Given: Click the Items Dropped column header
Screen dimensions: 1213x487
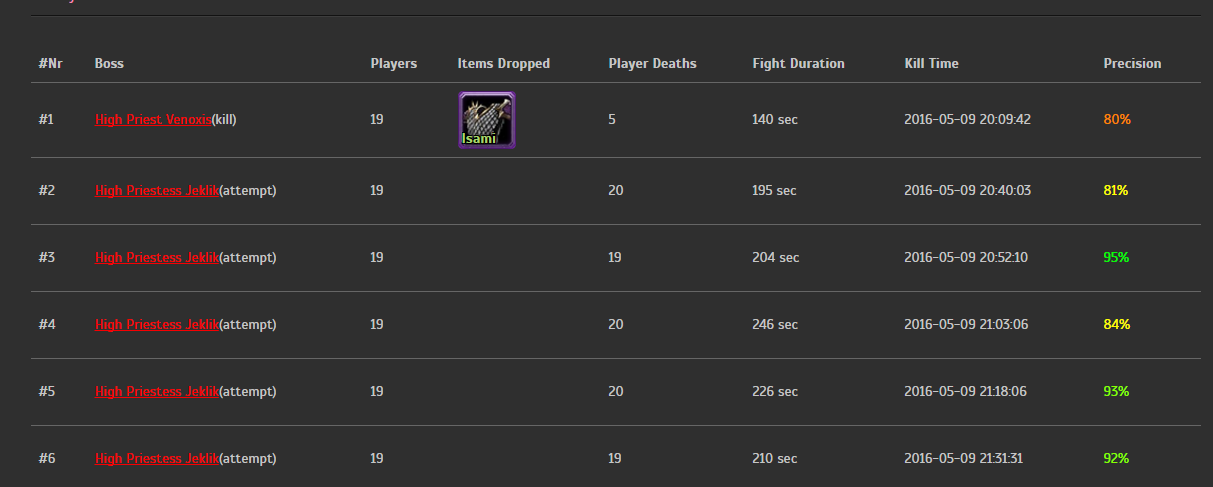Looking at the screenshot, I should (503, 63).
